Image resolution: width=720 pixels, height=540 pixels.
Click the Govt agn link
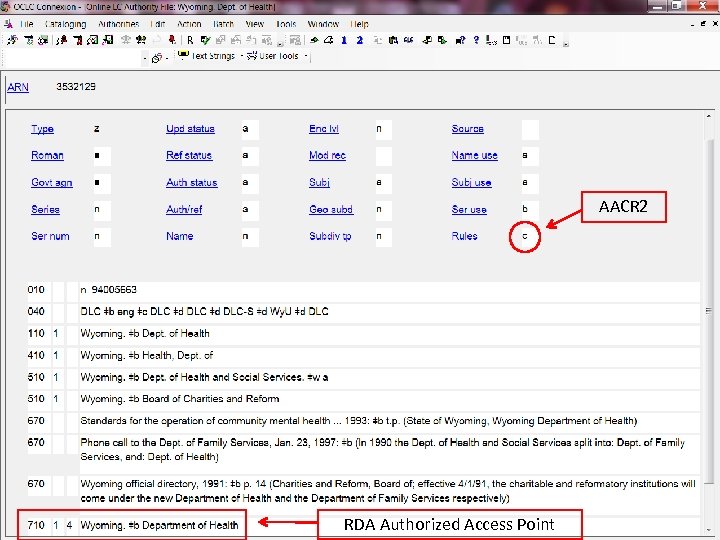click(x=52, y=183)
